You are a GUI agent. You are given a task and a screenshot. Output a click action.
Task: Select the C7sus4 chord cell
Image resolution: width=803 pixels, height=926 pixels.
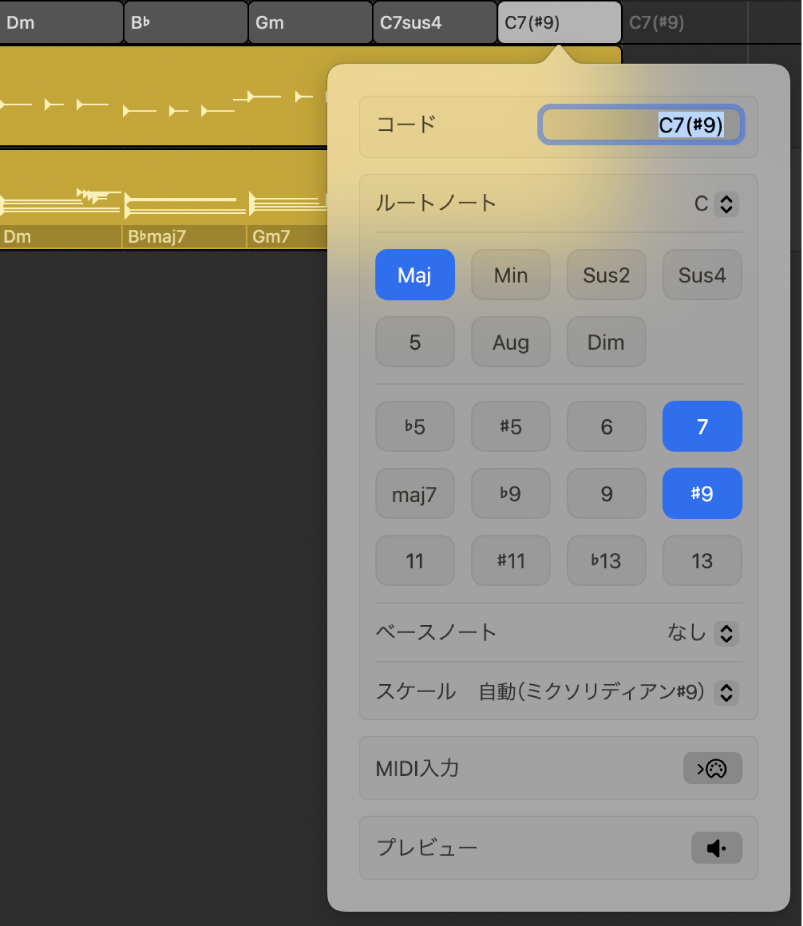click(x=430, y=21)
